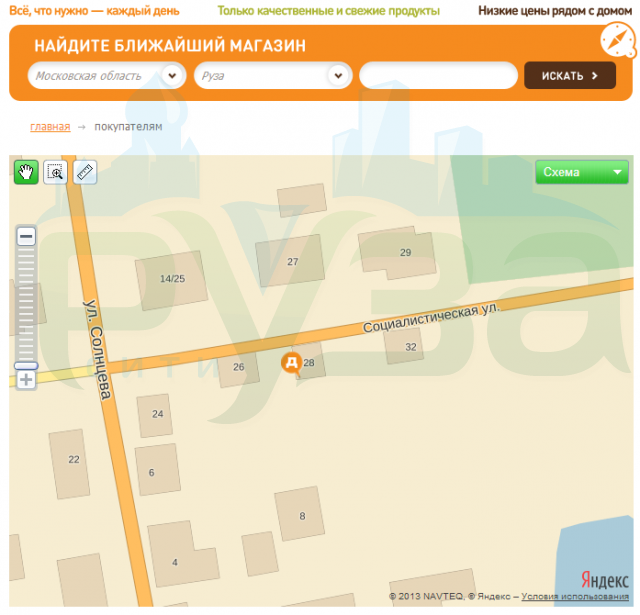Open Условия использования link
Viewport: 640px width, 615px height.
click(574, 597)
